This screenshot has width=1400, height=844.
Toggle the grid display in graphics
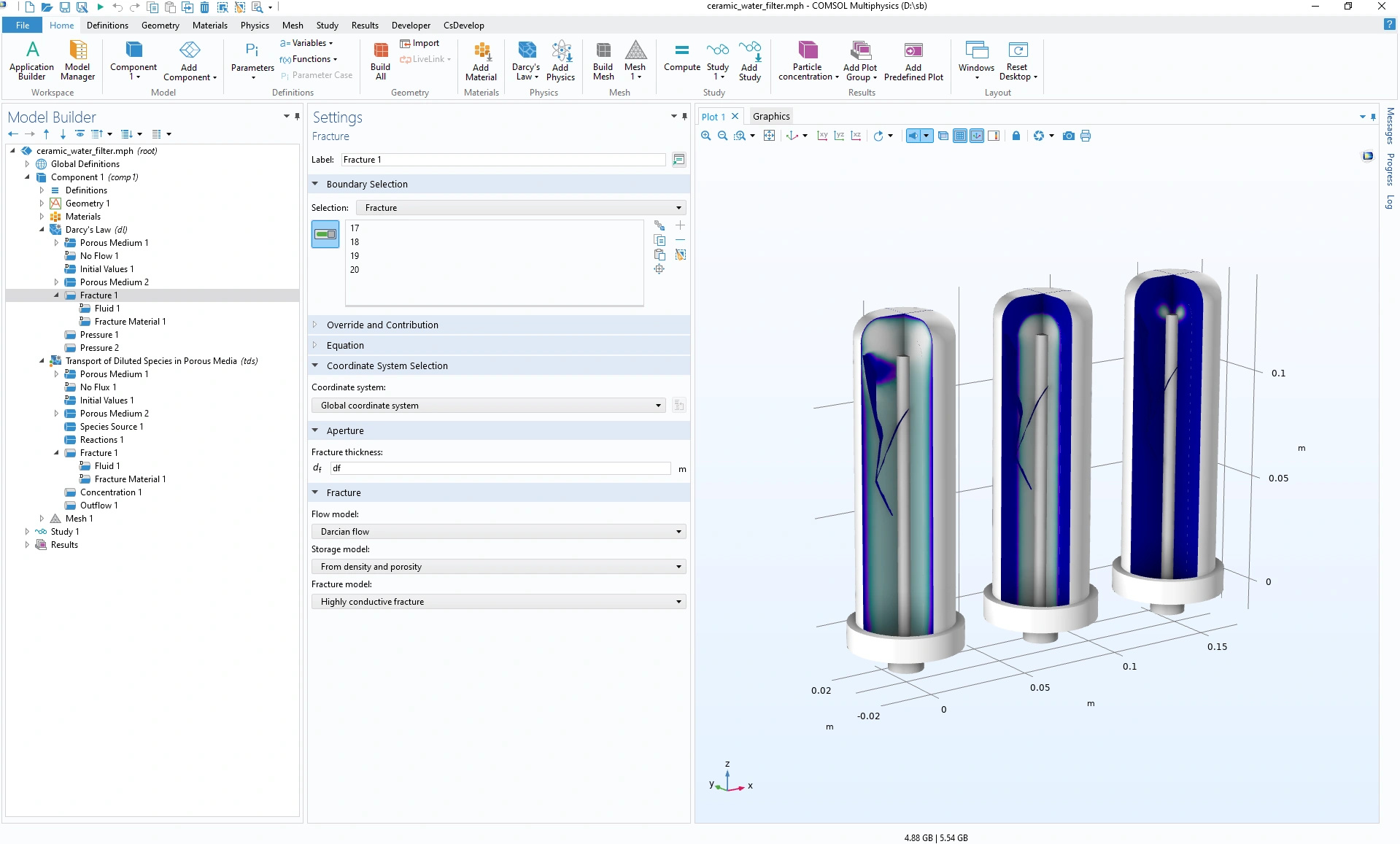pos(960,136)
